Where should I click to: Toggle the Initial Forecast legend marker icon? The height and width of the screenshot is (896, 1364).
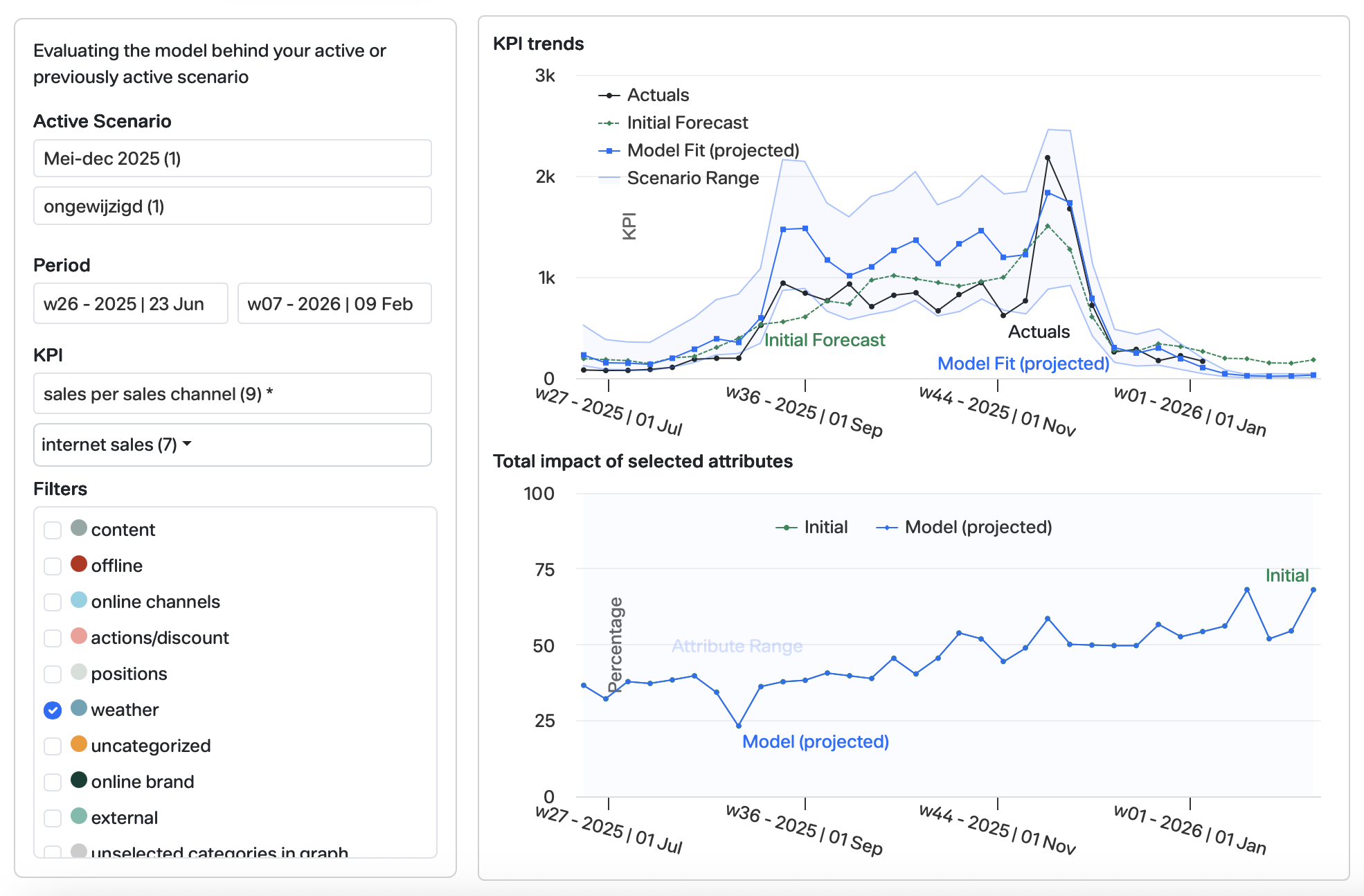(609, 123)
